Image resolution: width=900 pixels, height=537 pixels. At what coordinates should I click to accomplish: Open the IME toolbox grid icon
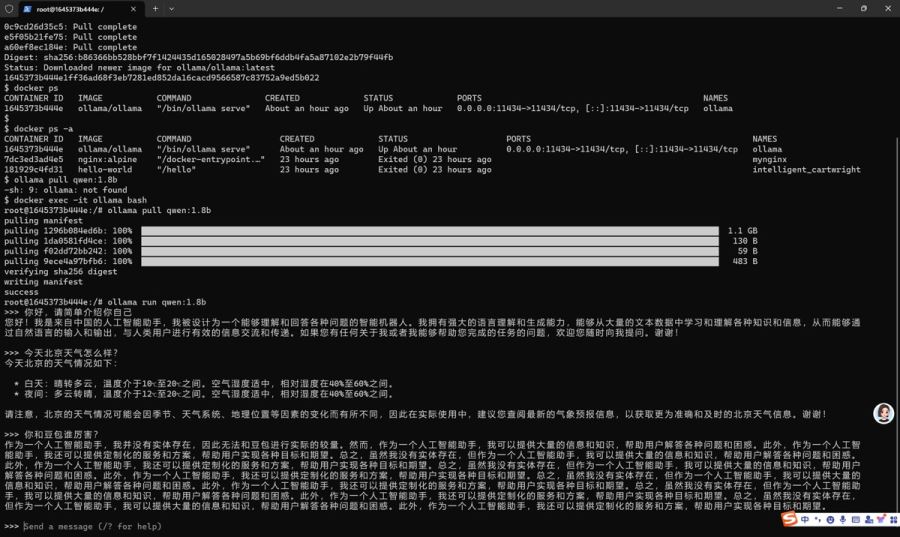894,519
